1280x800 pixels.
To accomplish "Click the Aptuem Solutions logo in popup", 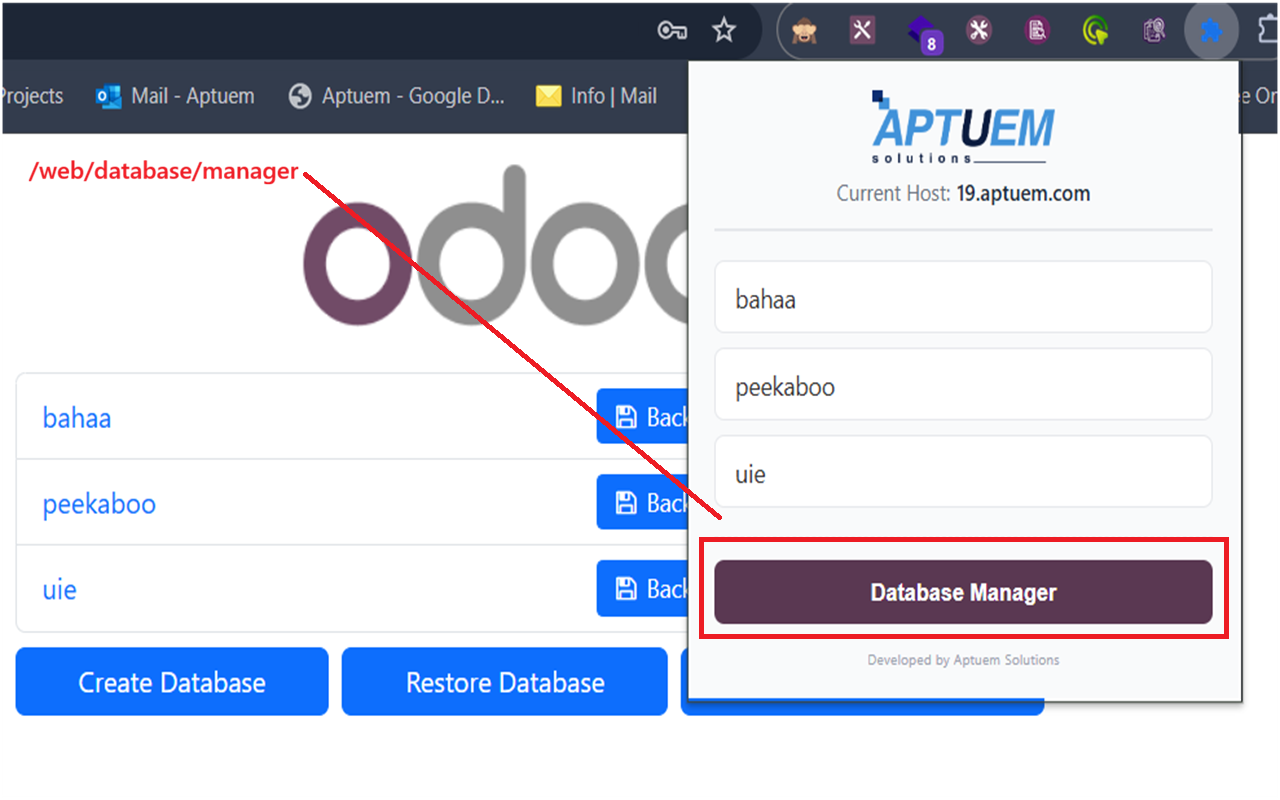I will click(963, 128).
